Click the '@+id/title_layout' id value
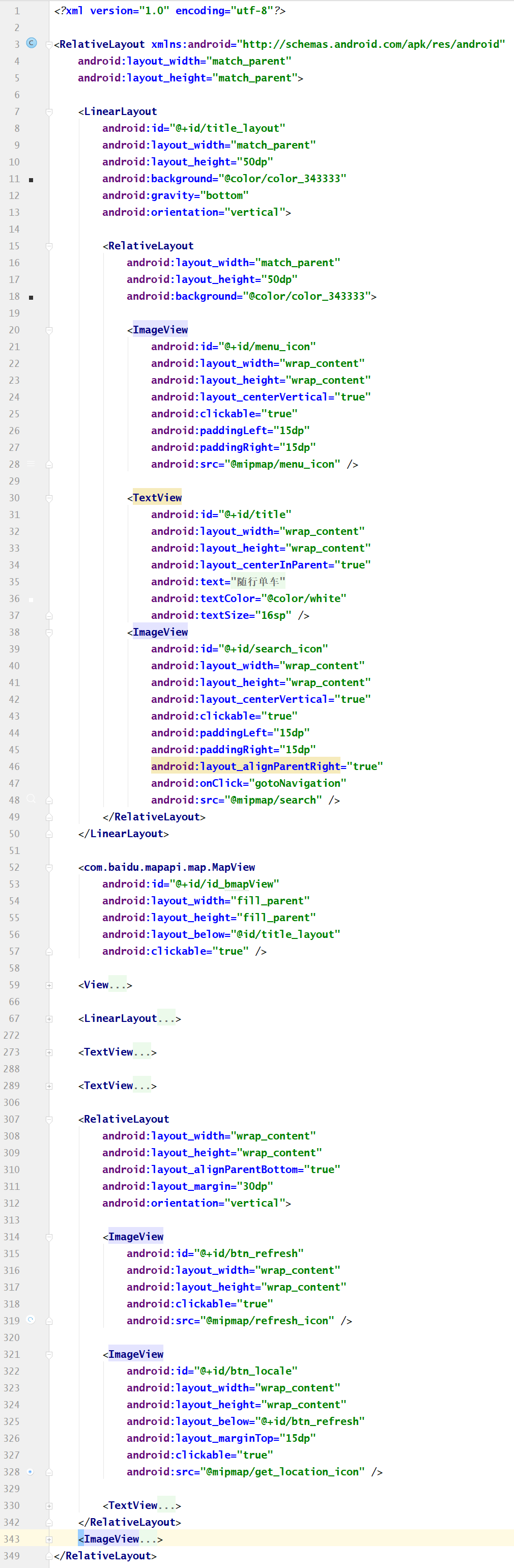The height and width of the screenshot is (1568, 514). pyautogui.click(x=227, y=128)
